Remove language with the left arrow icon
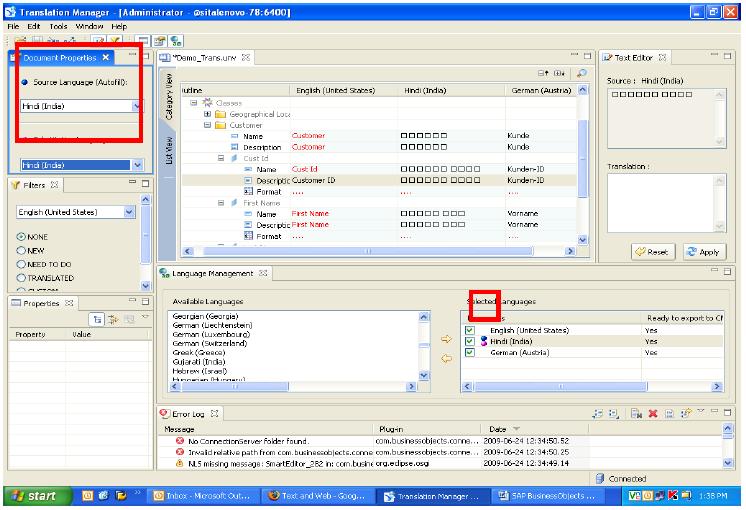Image resolution: width=746 pixels, height=510 pixels. (x=446, y=358)
